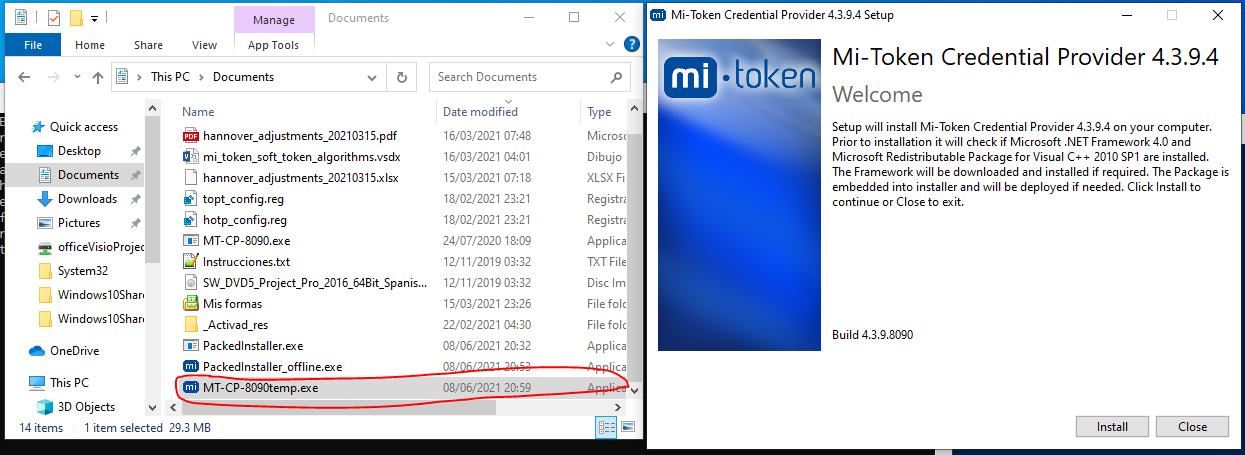
Task: Open the File menu in Explorer
Action: (33, 45)
